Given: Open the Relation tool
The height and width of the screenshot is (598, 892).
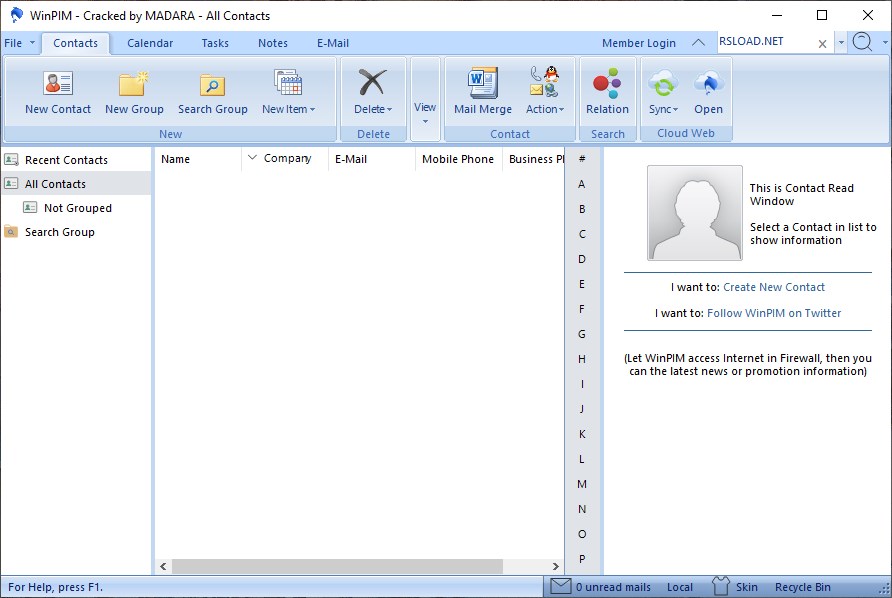Looking at the screenshot, I should pos(607,92).
